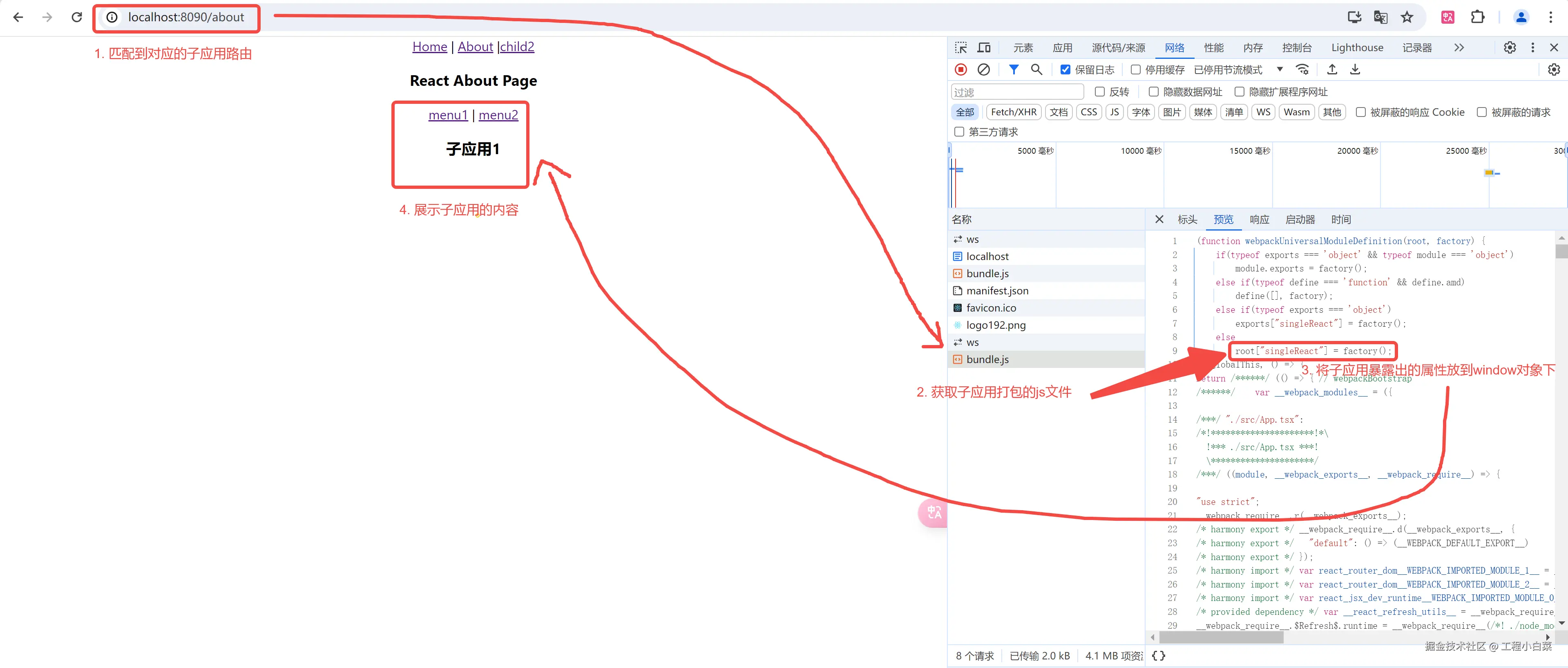The height and width of the screenshot is (668, 1568).
Task: Open the DevTools settings gear
Action: click(1510, 47)
